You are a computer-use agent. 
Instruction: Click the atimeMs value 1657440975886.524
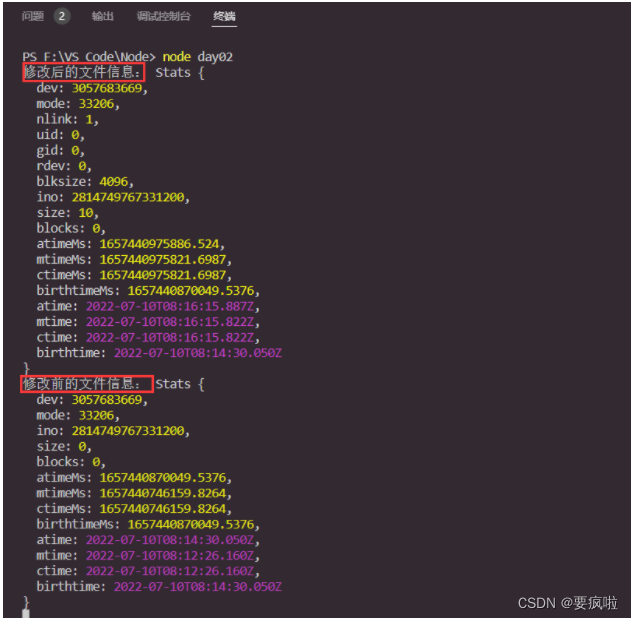159,244
